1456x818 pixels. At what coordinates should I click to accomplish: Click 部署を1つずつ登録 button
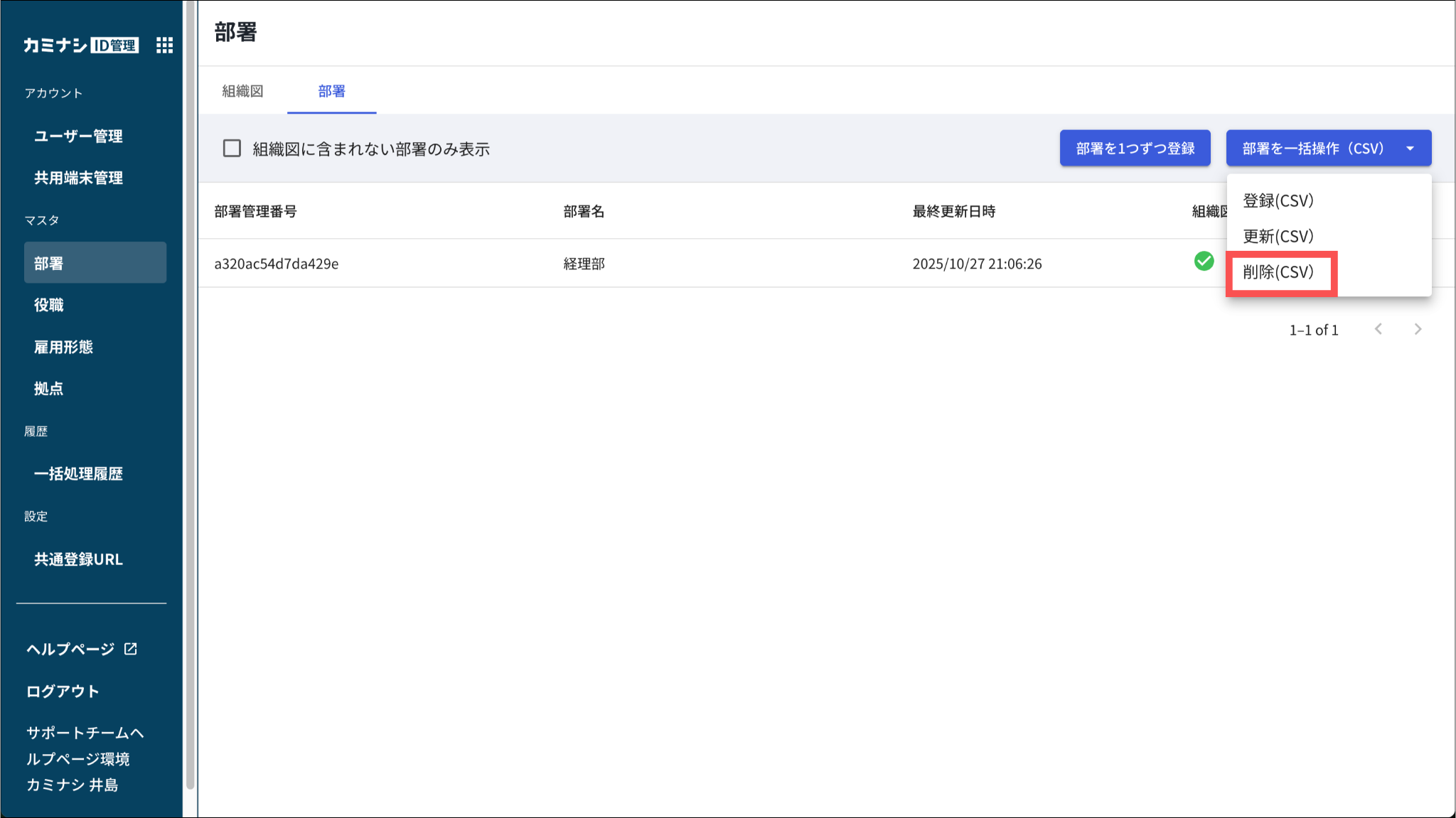coord(1135,149)
